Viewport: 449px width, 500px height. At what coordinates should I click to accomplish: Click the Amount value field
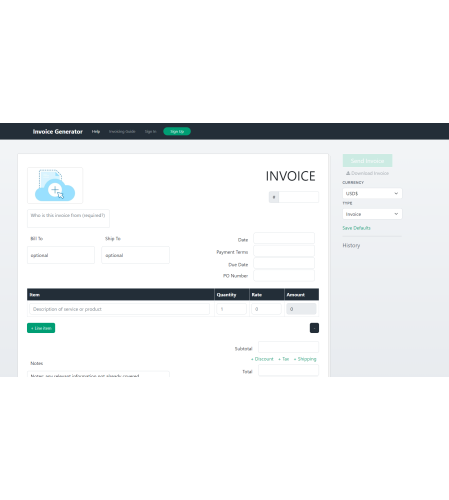[301, 309]
